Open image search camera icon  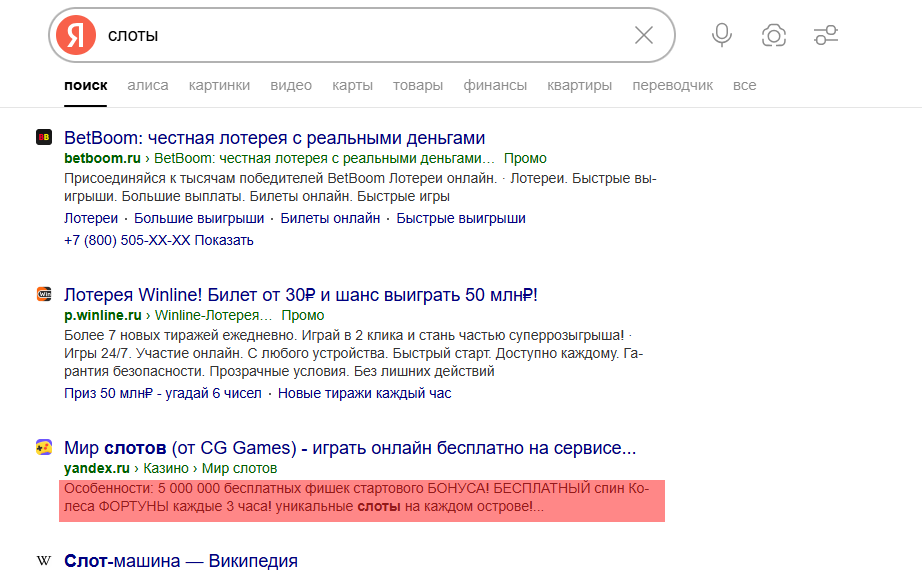pos(773,35)
